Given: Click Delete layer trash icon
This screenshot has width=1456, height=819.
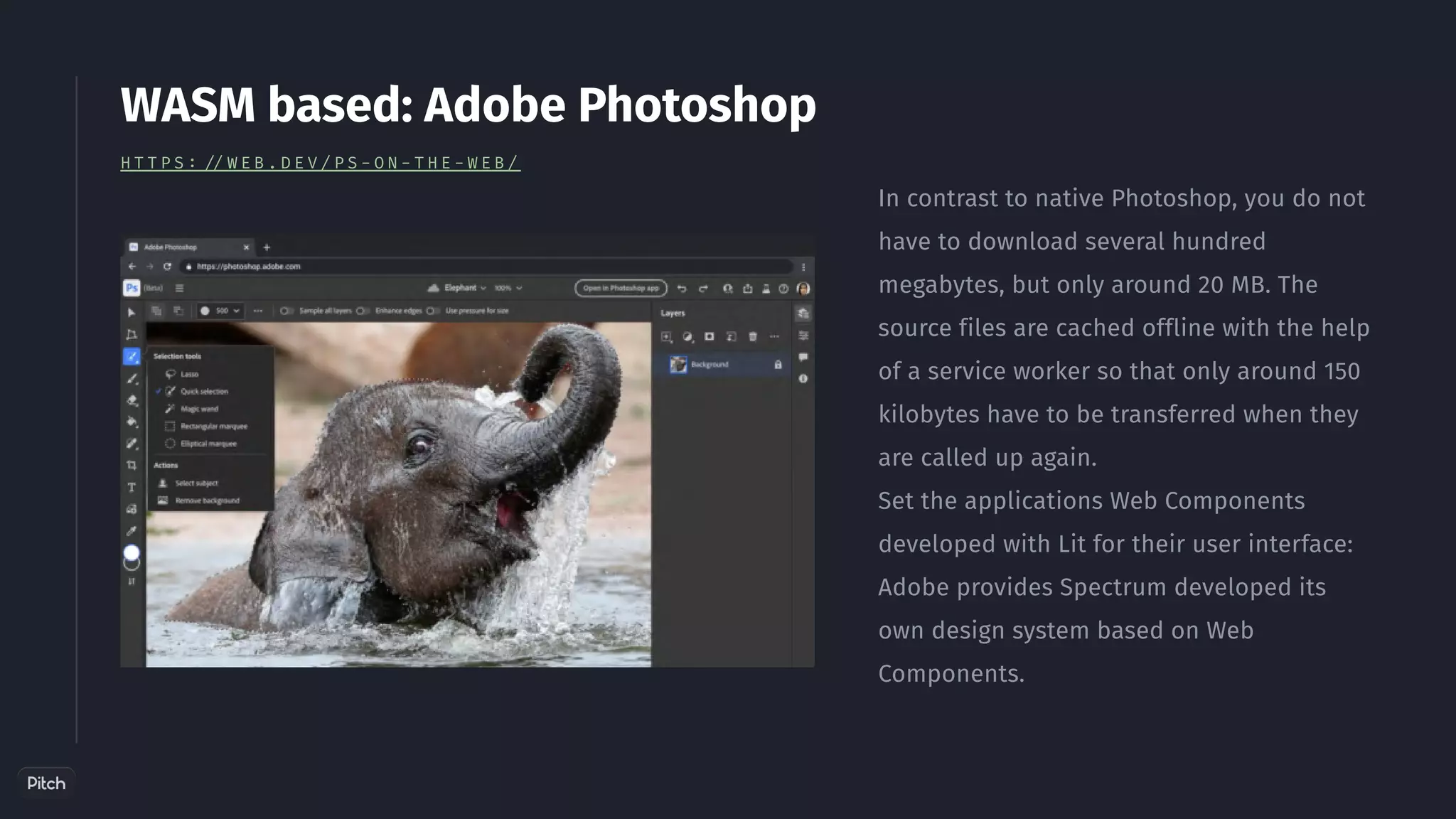Looking at the screenshot, I should click(753, 336).
